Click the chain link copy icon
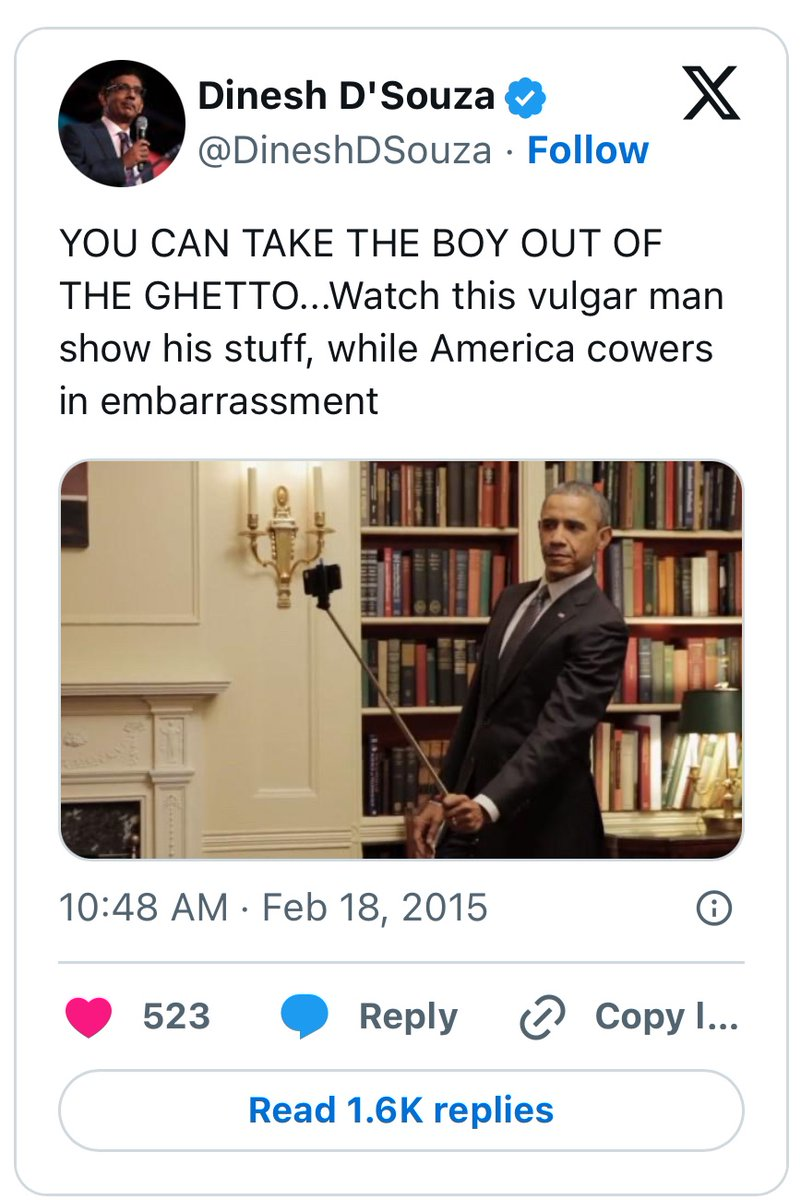 click(543, 1018)
